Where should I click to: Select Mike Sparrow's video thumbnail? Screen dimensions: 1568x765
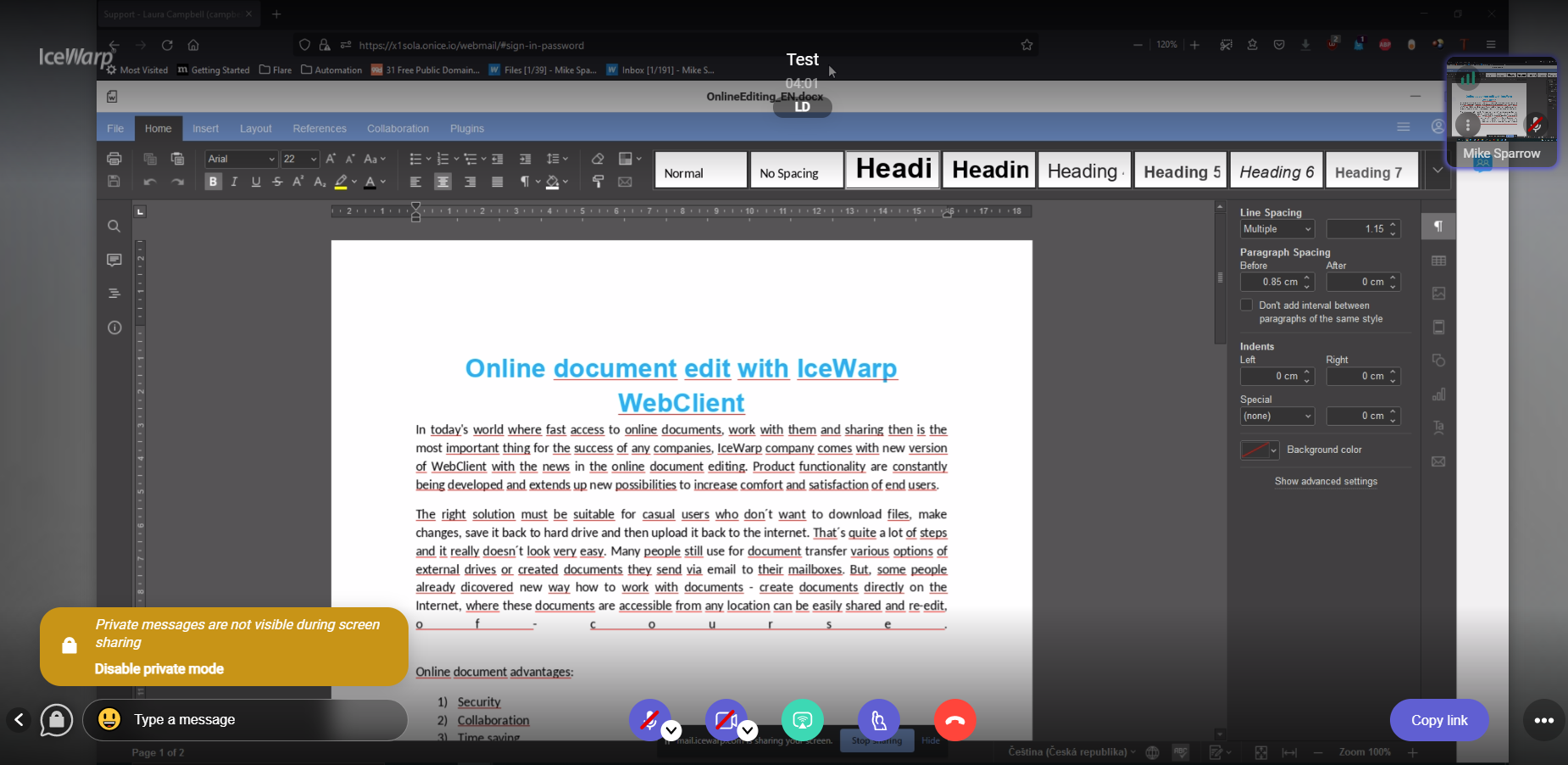1501,113
